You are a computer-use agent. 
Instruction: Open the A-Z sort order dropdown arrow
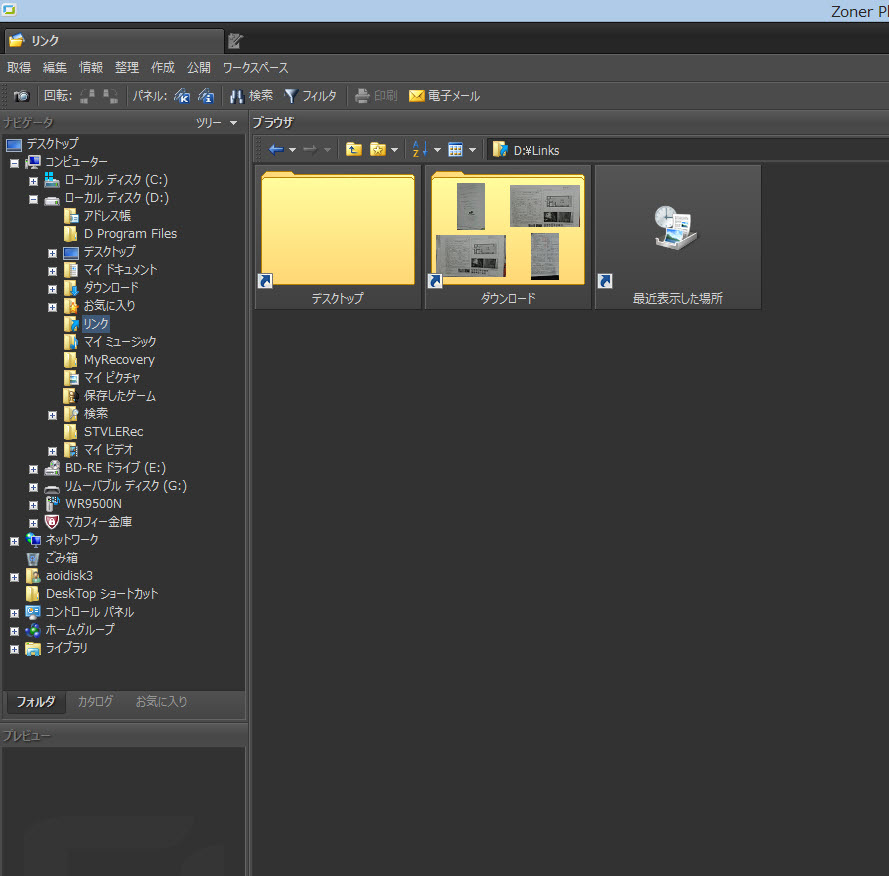437,150
